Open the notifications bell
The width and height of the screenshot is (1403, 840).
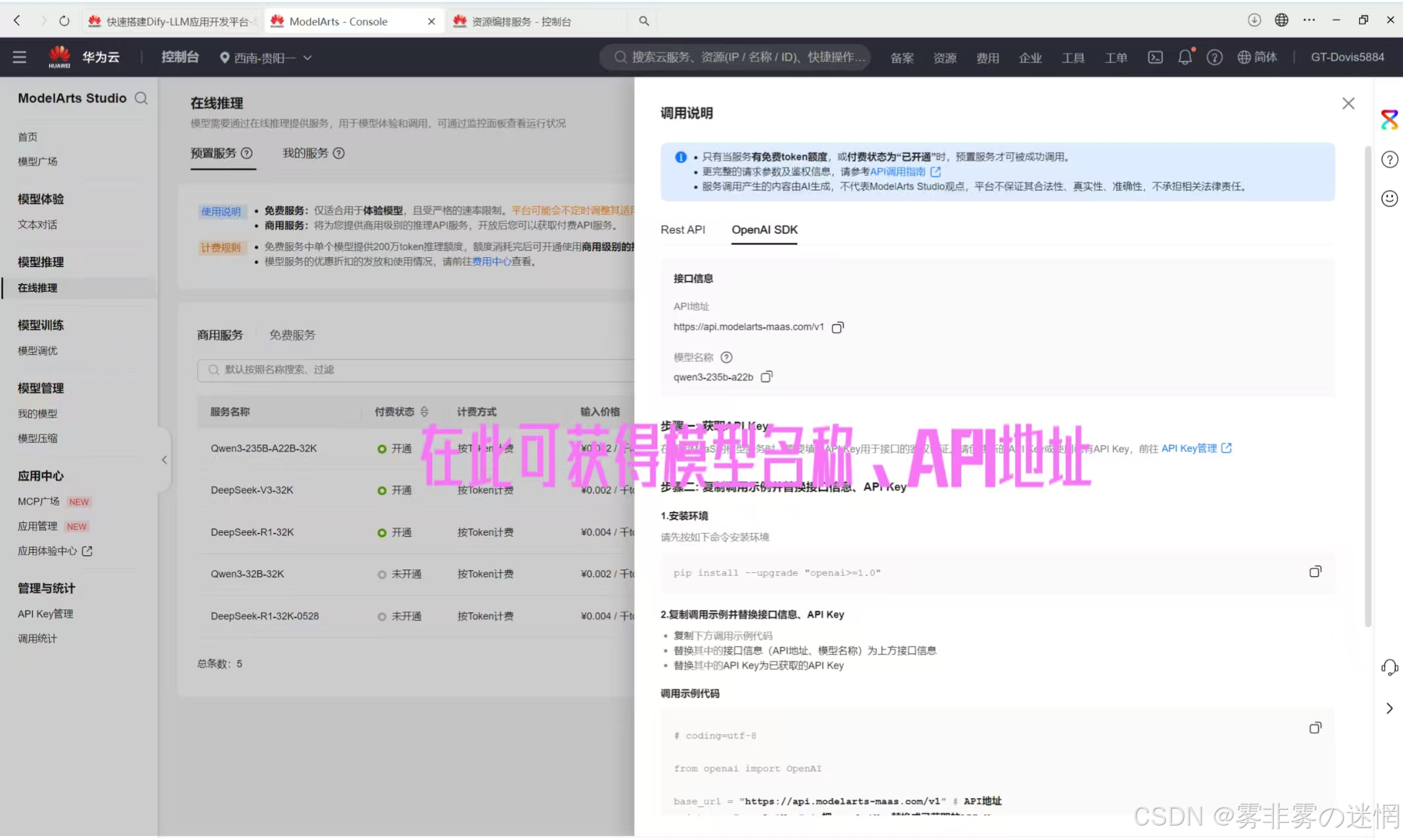[1185, 57]
